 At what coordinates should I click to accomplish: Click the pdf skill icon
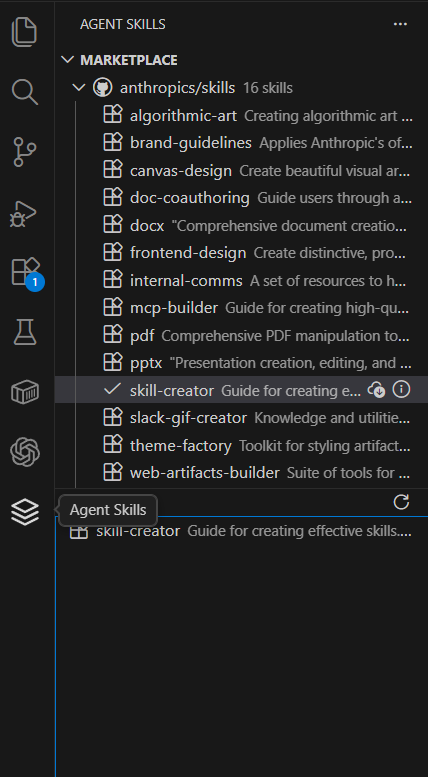coord(112,335)
